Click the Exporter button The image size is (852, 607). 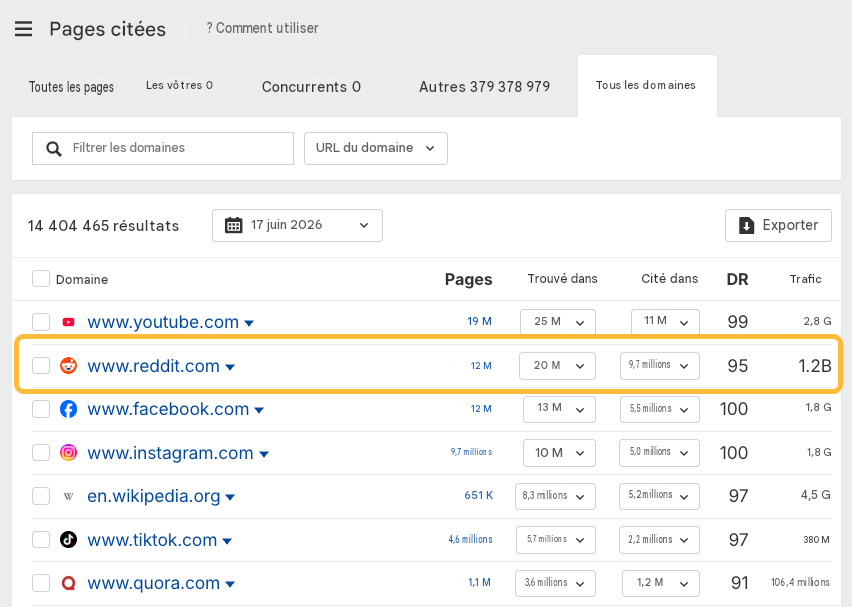(x=778, y=225)
